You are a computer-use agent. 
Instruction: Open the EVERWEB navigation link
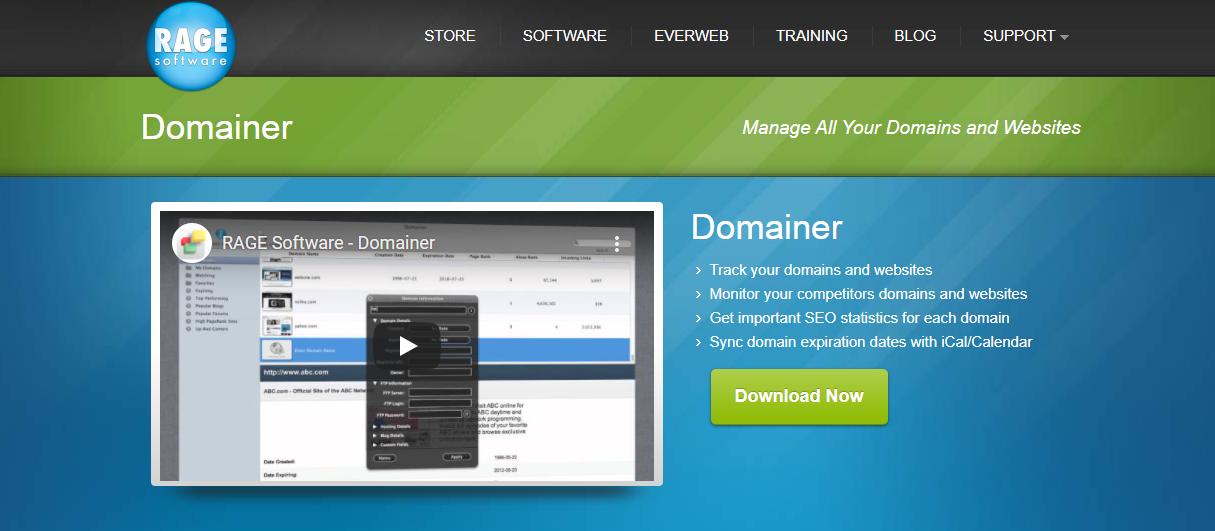(x=691, y=35)
